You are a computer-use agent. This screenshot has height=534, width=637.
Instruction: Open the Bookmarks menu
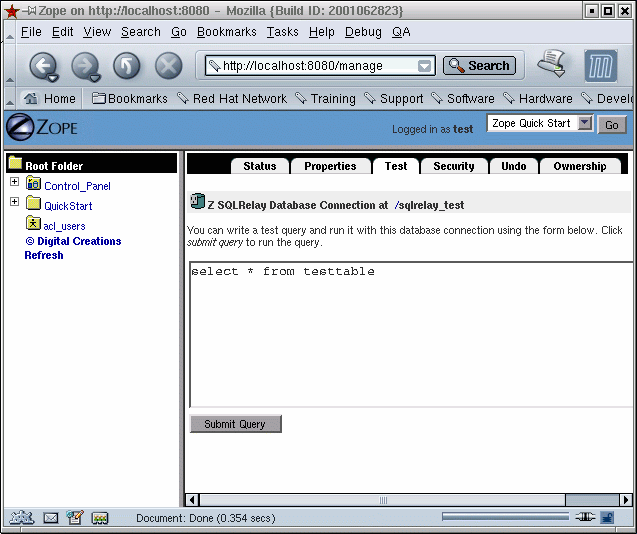tap(226, 32)
